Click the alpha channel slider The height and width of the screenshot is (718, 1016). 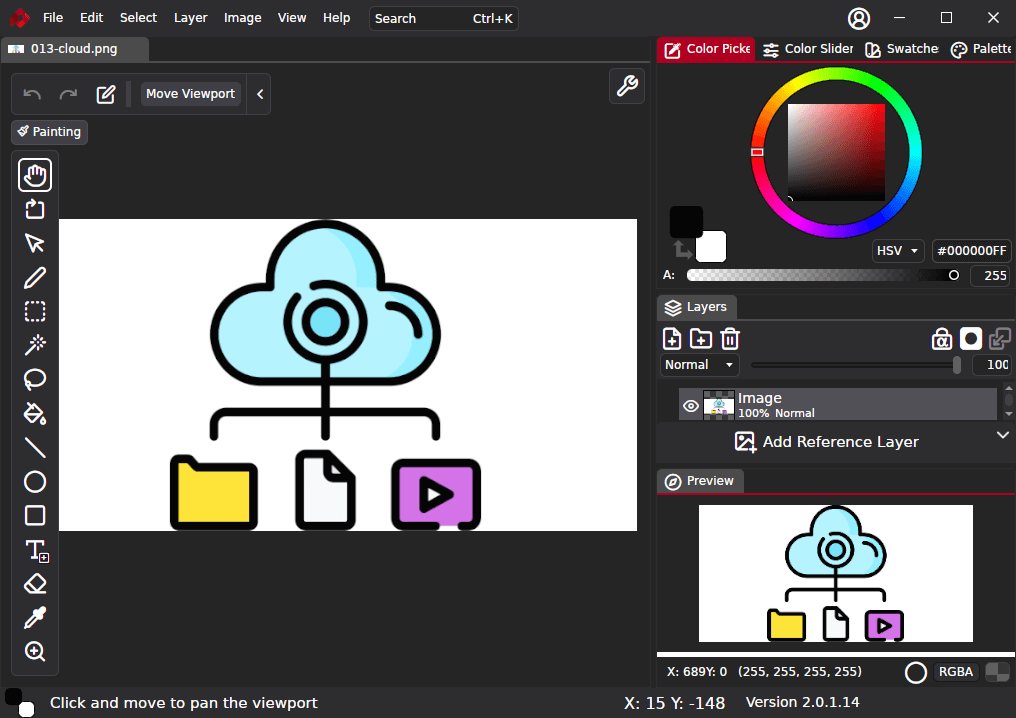pyautogui.click(x=822, y=275)
